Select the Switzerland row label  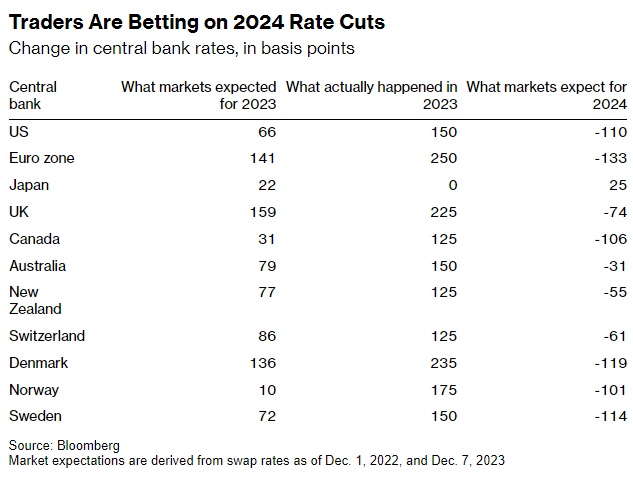point(47,336)
